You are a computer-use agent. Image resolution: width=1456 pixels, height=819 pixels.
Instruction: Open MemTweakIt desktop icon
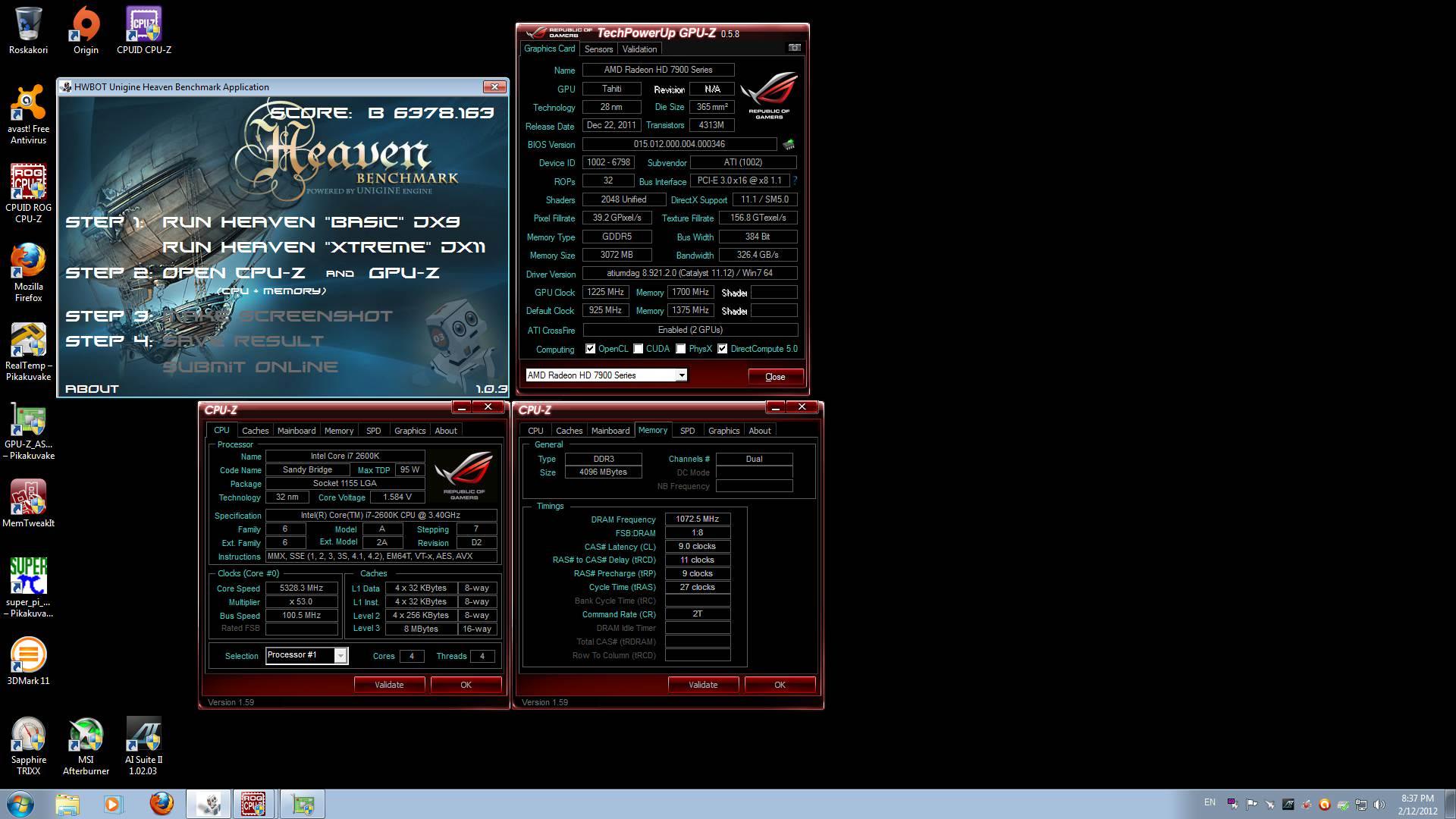tap(28, 504)
